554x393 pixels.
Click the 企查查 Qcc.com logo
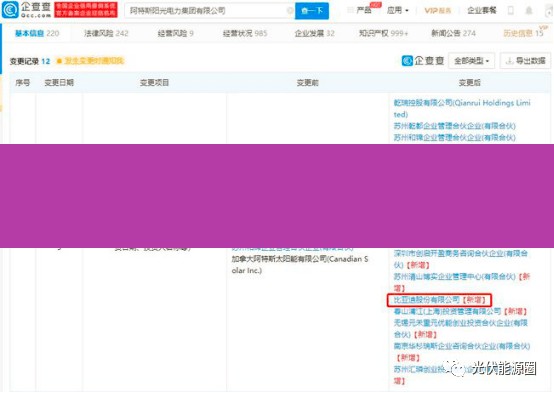click(x=26, y=10)
